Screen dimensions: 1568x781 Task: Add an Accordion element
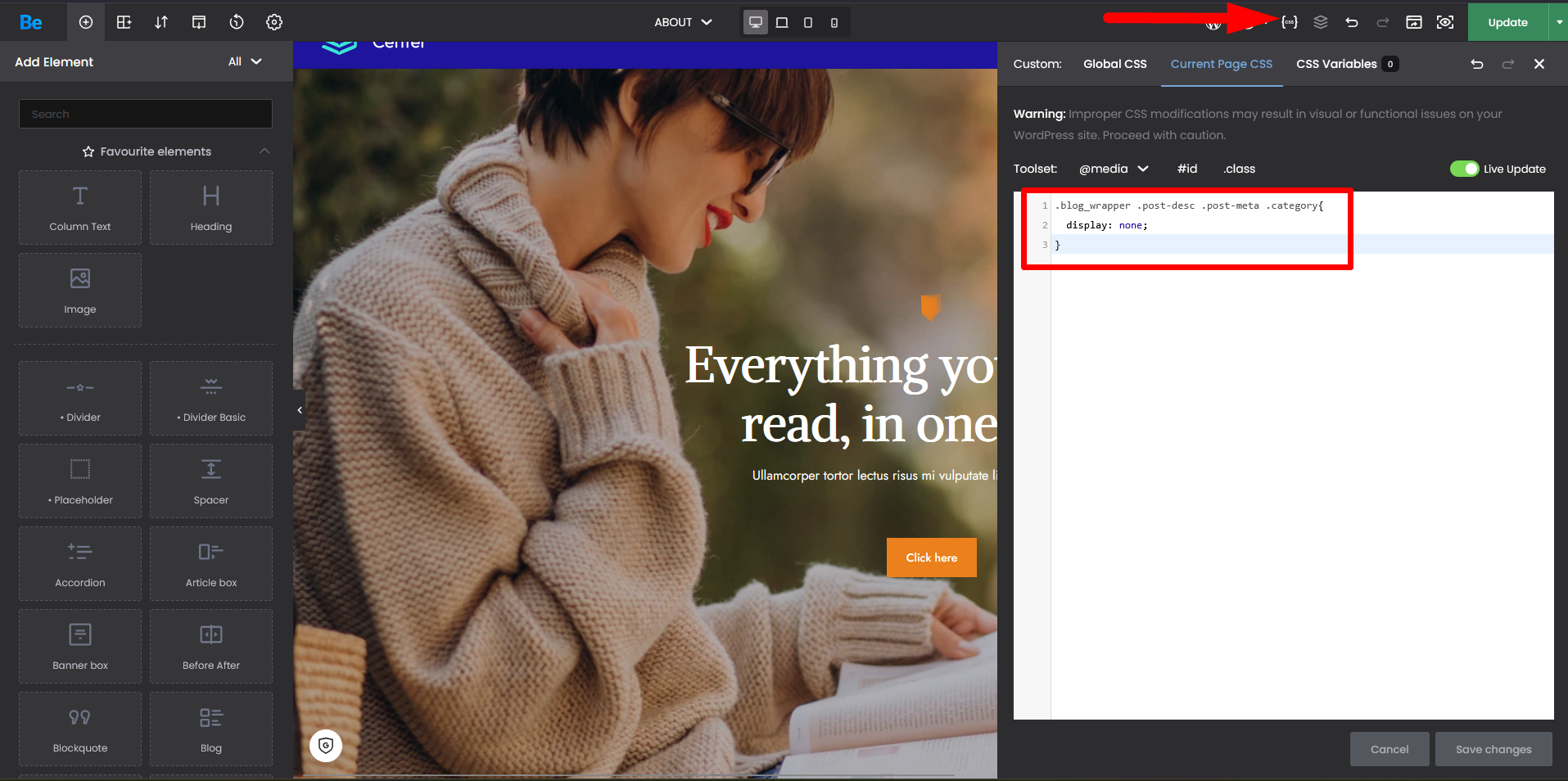click(80, 563)
